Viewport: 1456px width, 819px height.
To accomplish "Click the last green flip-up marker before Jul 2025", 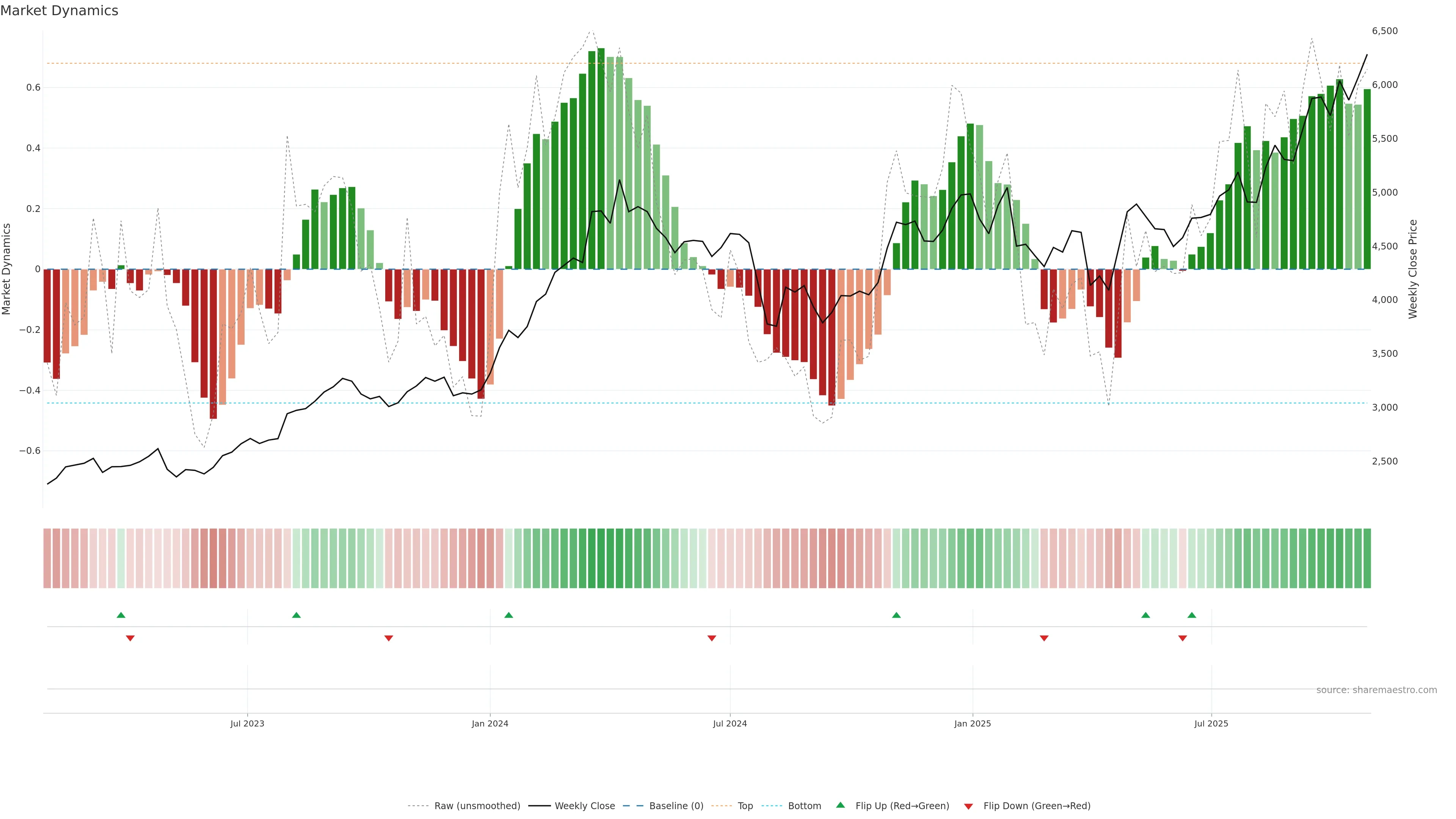I will click(x=1191, y=615).
